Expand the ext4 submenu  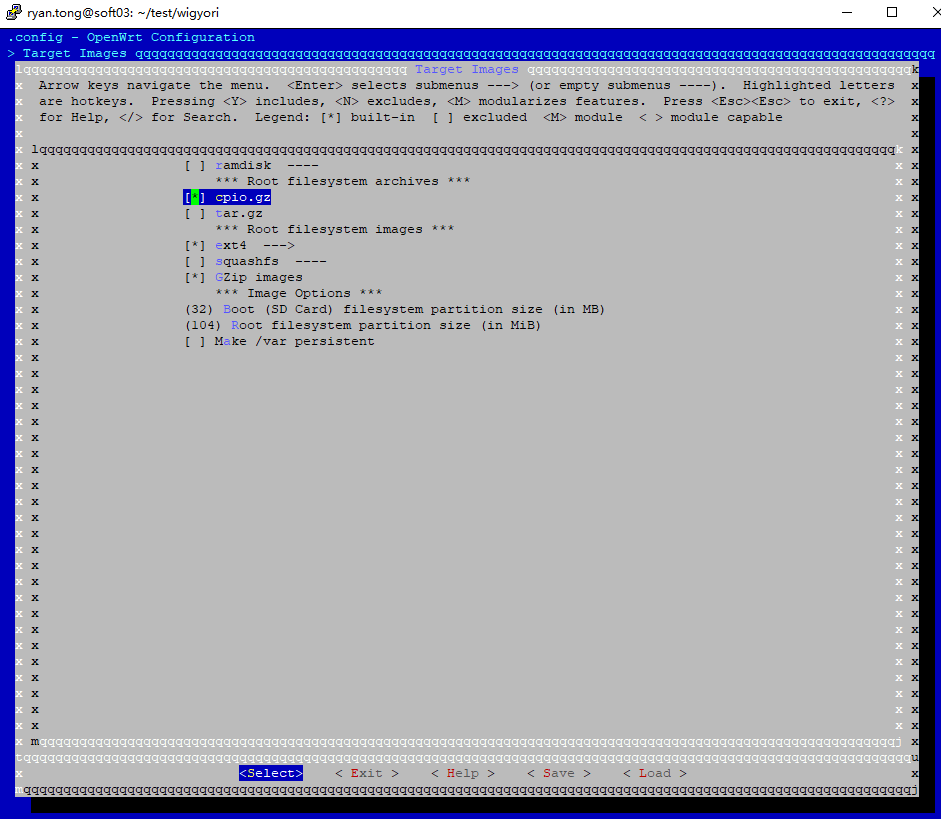[254, 245]
